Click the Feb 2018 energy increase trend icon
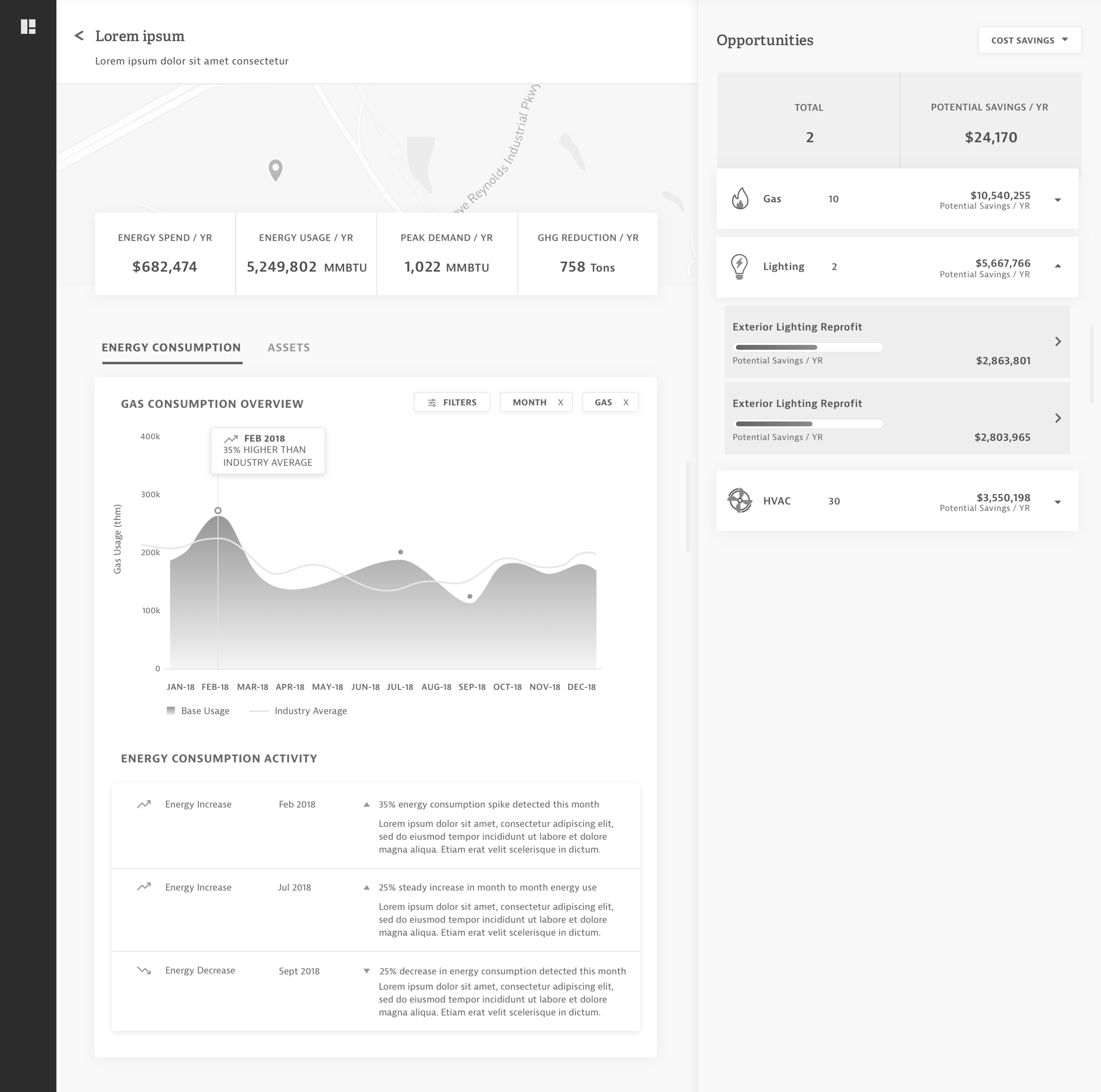Screen dimensions: 1101x1092 (144, 804)
